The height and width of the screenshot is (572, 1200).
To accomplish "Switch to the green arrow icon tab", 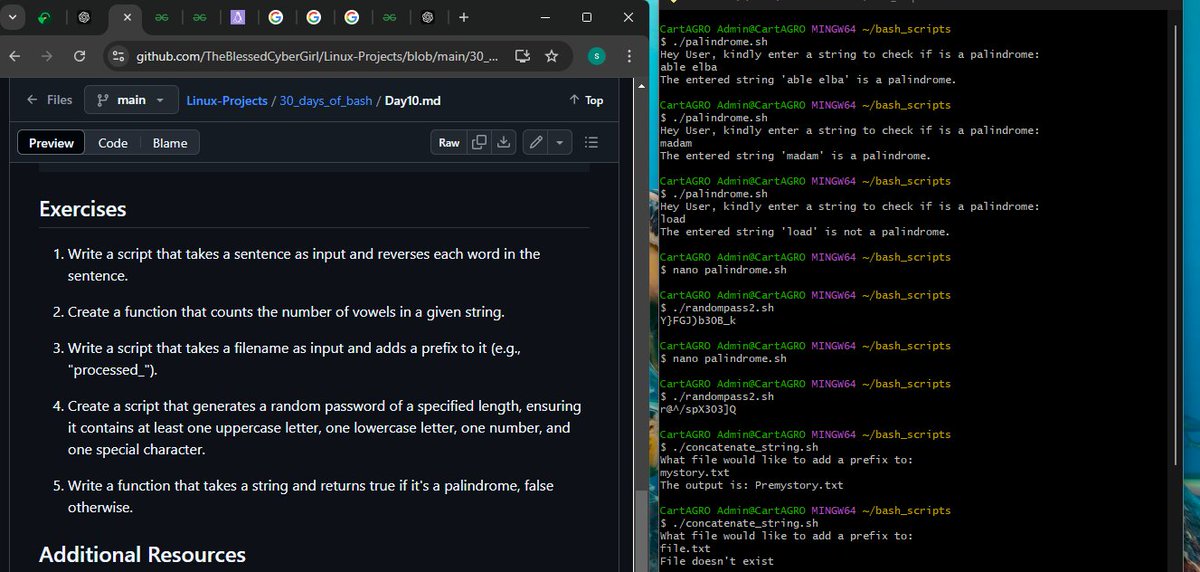I will (44, 17).
